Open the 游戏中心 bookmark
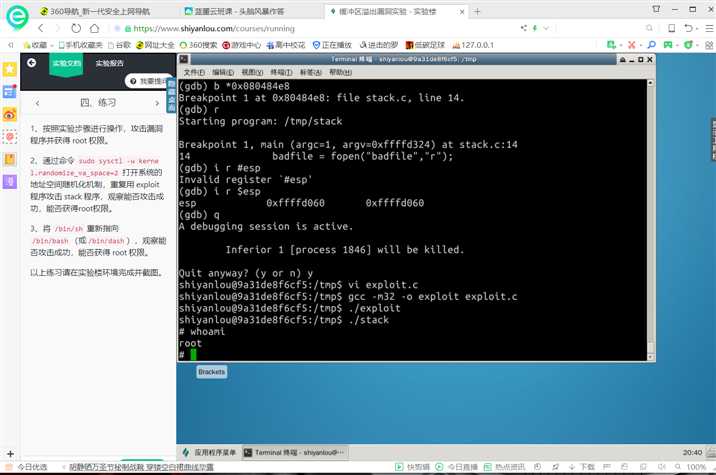 (242, 45)
